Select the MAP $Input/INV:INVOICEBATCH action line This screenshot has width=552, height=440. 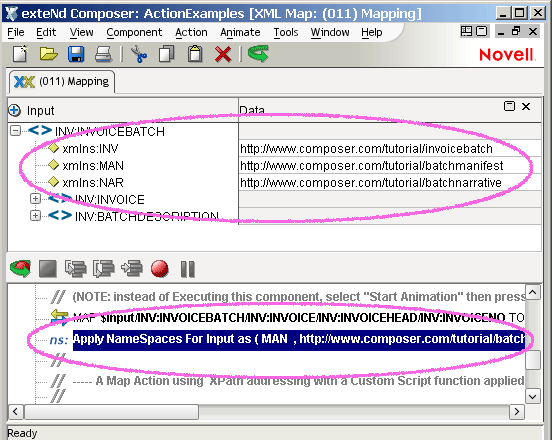[x=299, y=318]
